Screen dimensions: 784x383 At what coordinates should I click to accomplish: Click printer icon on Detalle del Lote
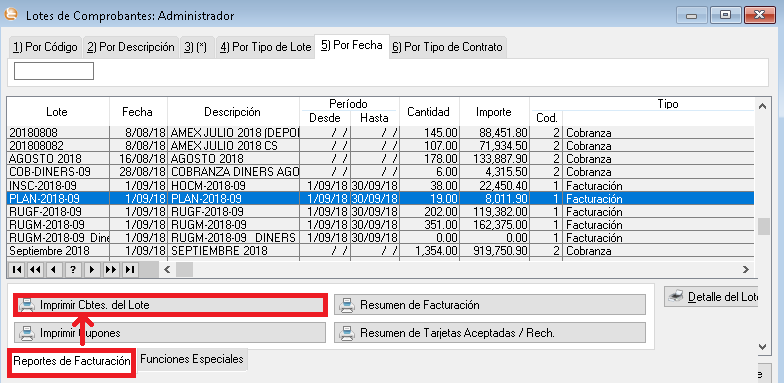(x=676, y=296)
